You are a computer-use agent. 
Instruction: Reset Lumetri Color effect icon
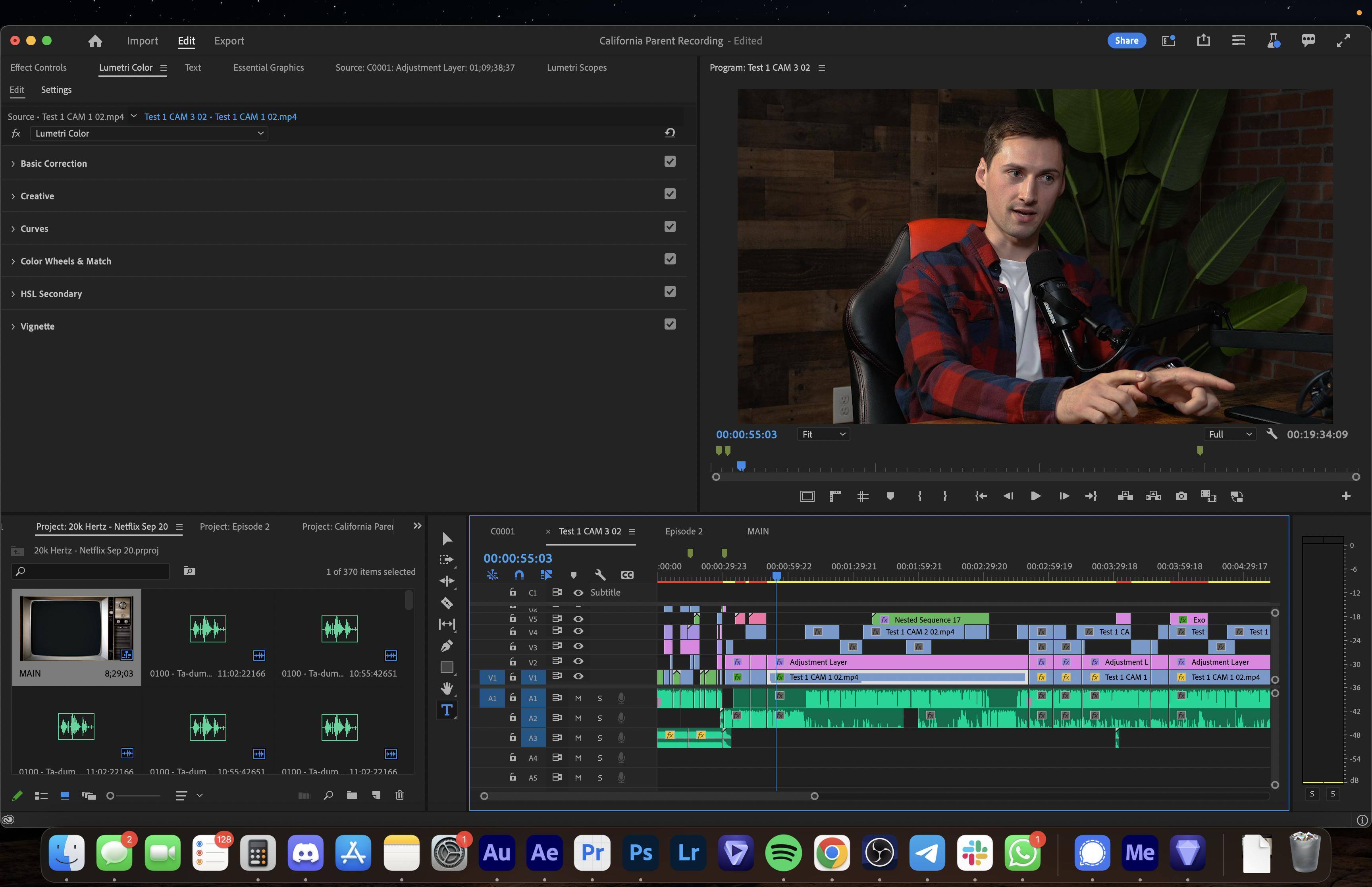pyautogui.click(x=670, y=133)
